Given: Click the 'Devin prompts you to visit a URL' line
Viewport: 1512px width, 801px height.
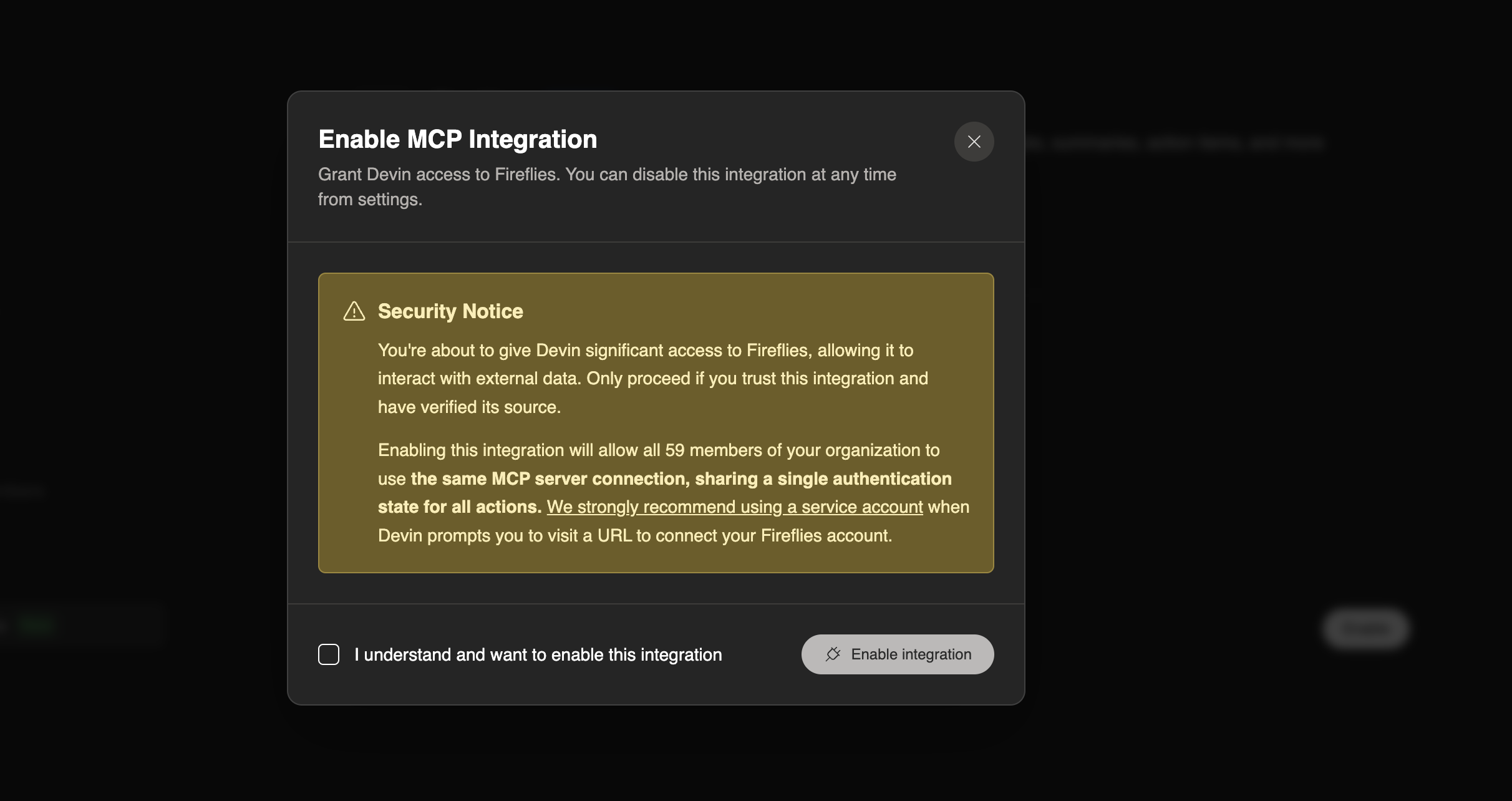Looking at the screenshot, I should pos(634,536).
